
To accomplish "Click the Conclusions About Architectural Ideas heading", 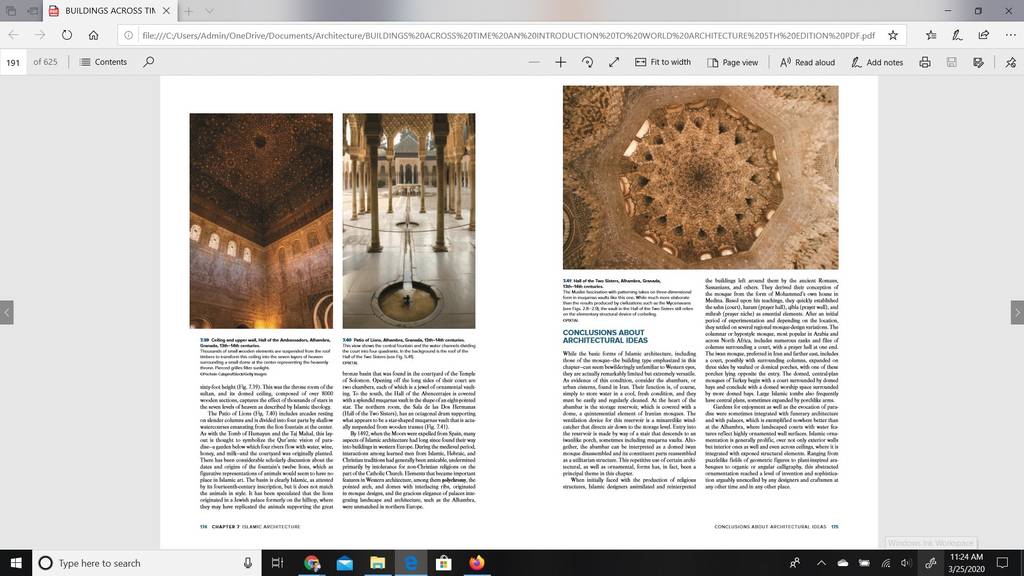I will pos(605,336).
